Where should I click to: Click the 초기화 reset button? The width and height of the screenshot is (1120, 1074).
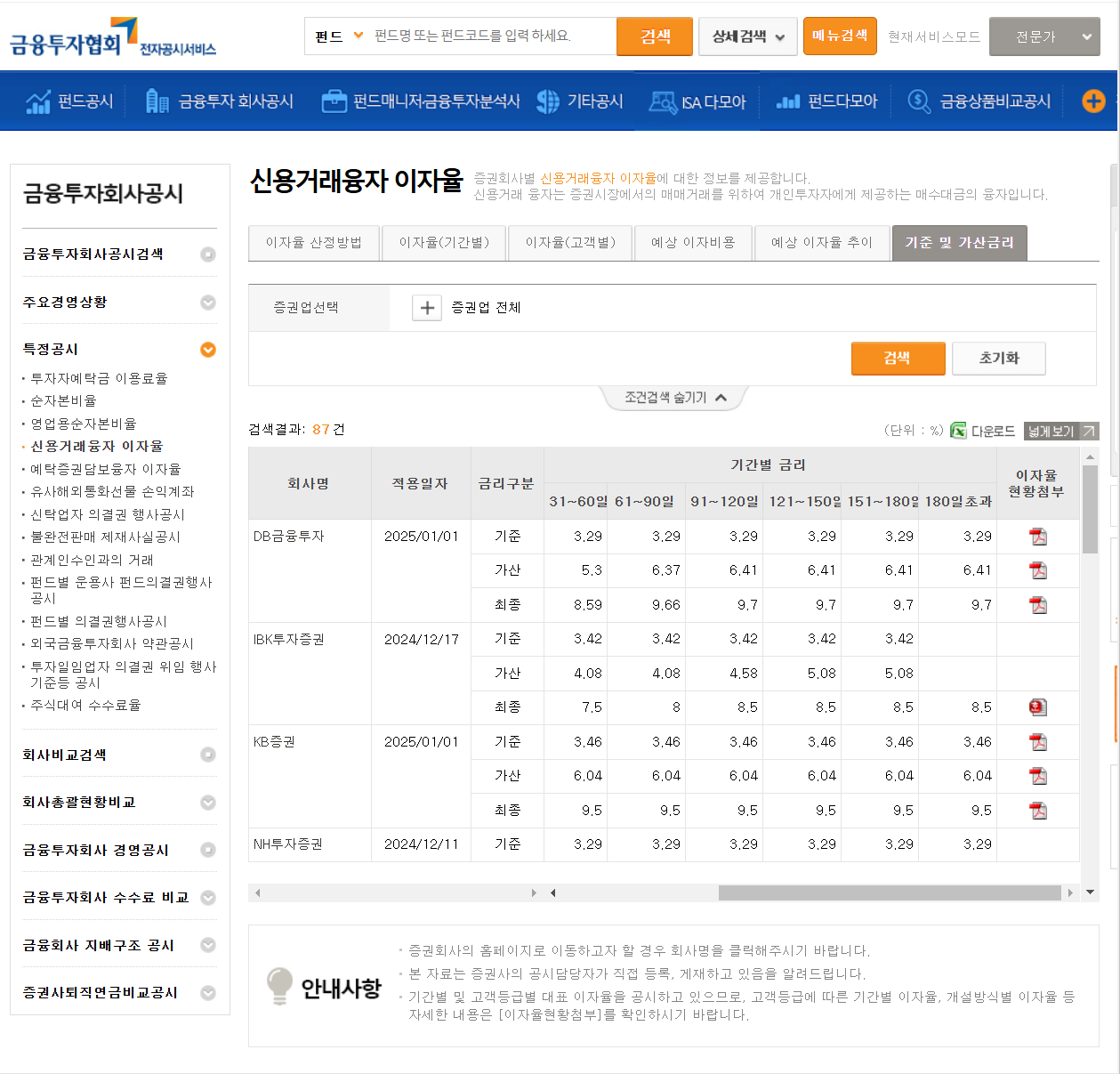pos(998,358)
